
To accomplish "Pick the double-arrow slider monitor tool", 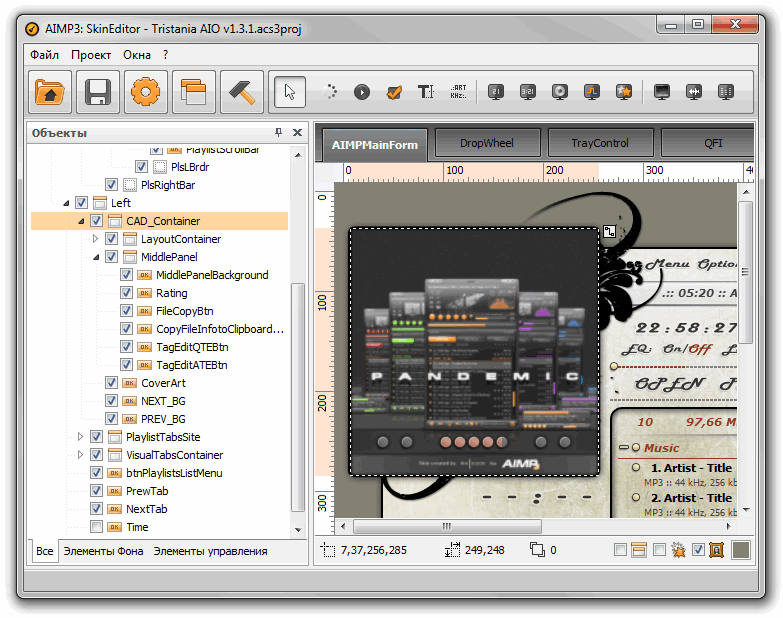I will click(694, 92).
